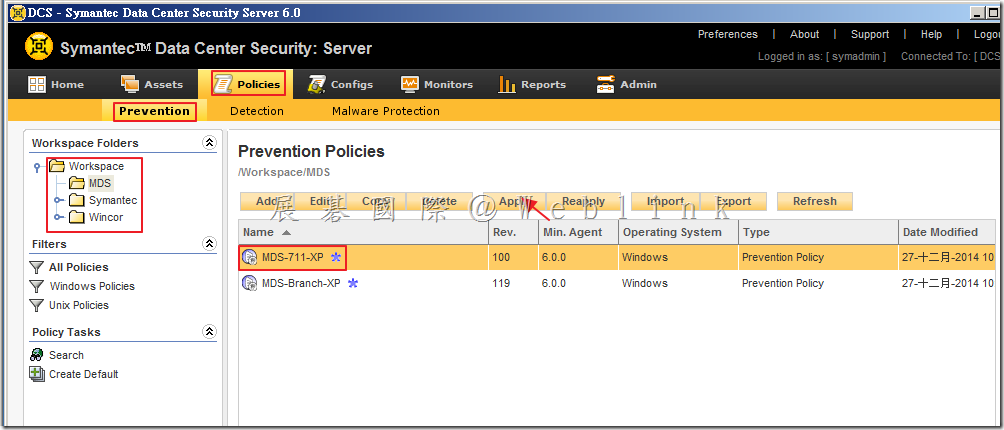The height and width of the screenshot is (430, 1004).
Task: Click the Policies scroll icon
Action: 223,84
